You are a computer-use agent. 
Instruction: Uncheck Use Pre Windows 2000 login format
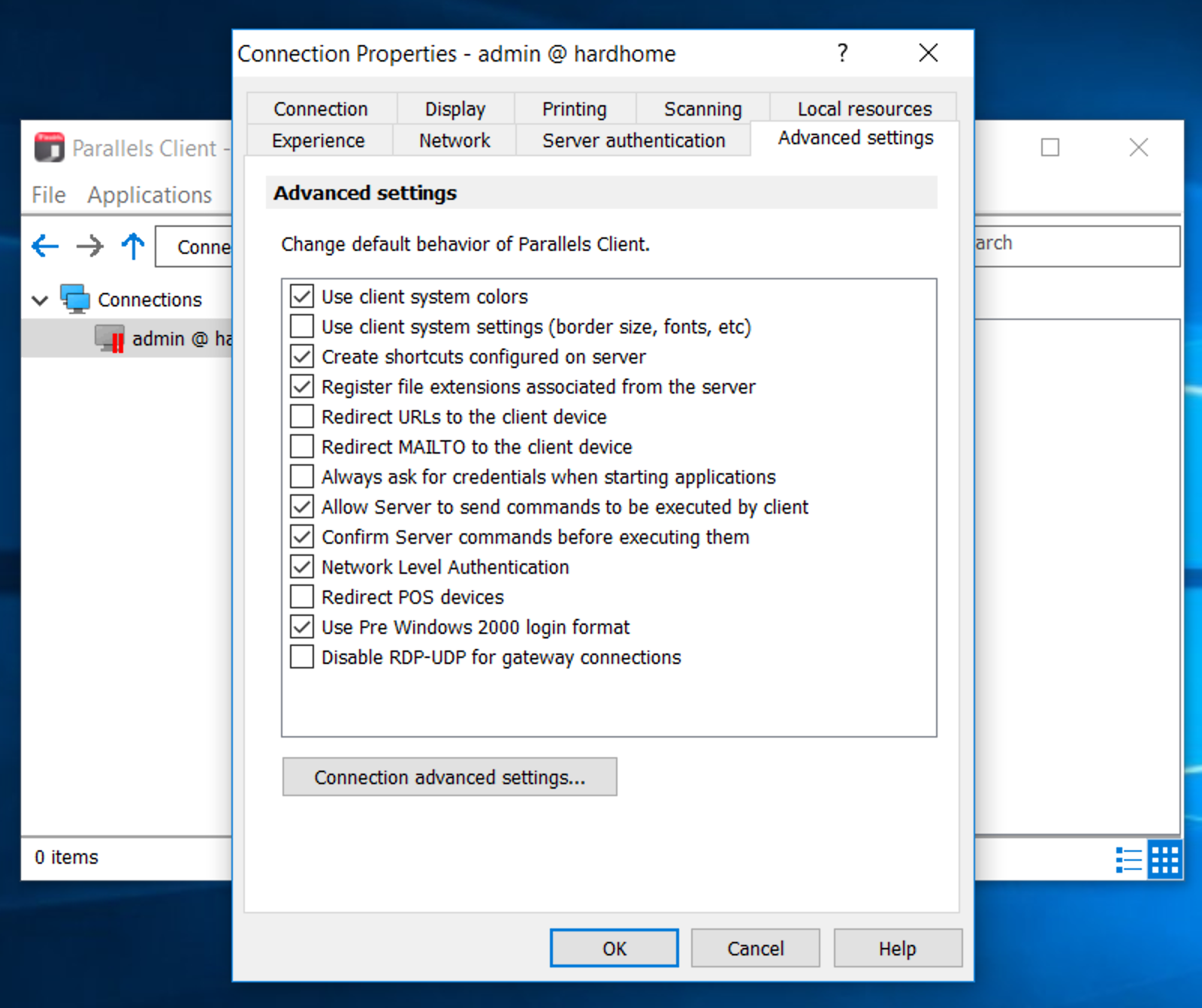pyautogui.click(x=302, y=627)
